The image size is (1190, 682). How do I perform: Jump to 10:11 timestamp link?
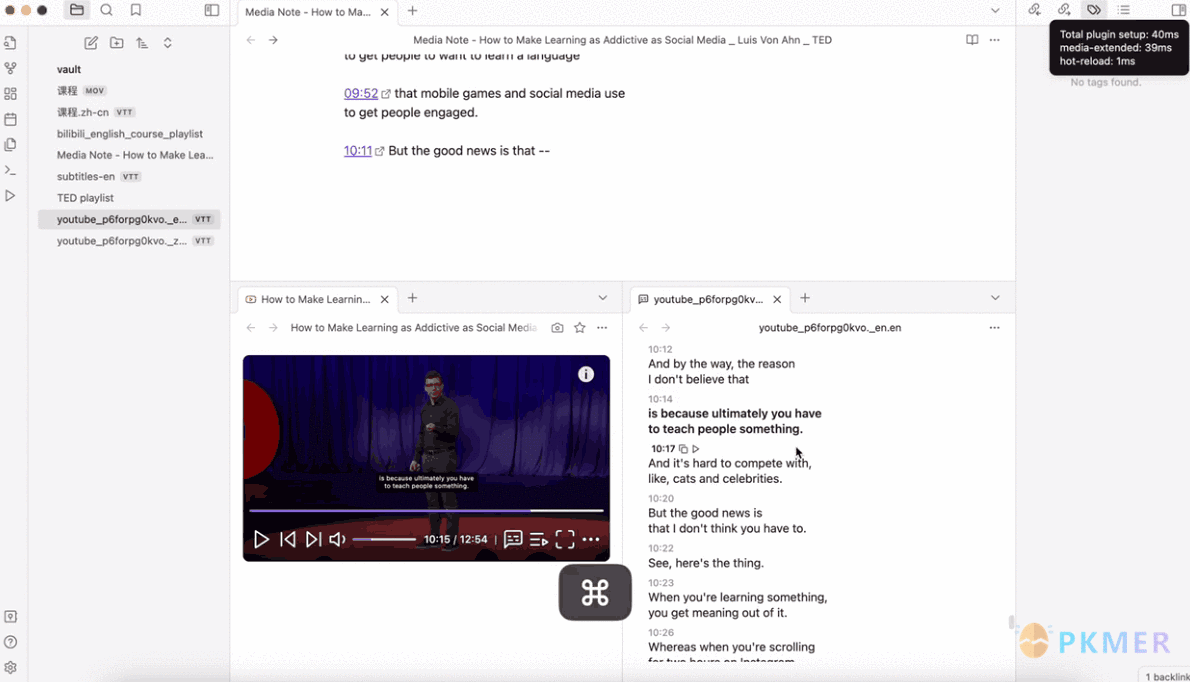tap(357, 150)
